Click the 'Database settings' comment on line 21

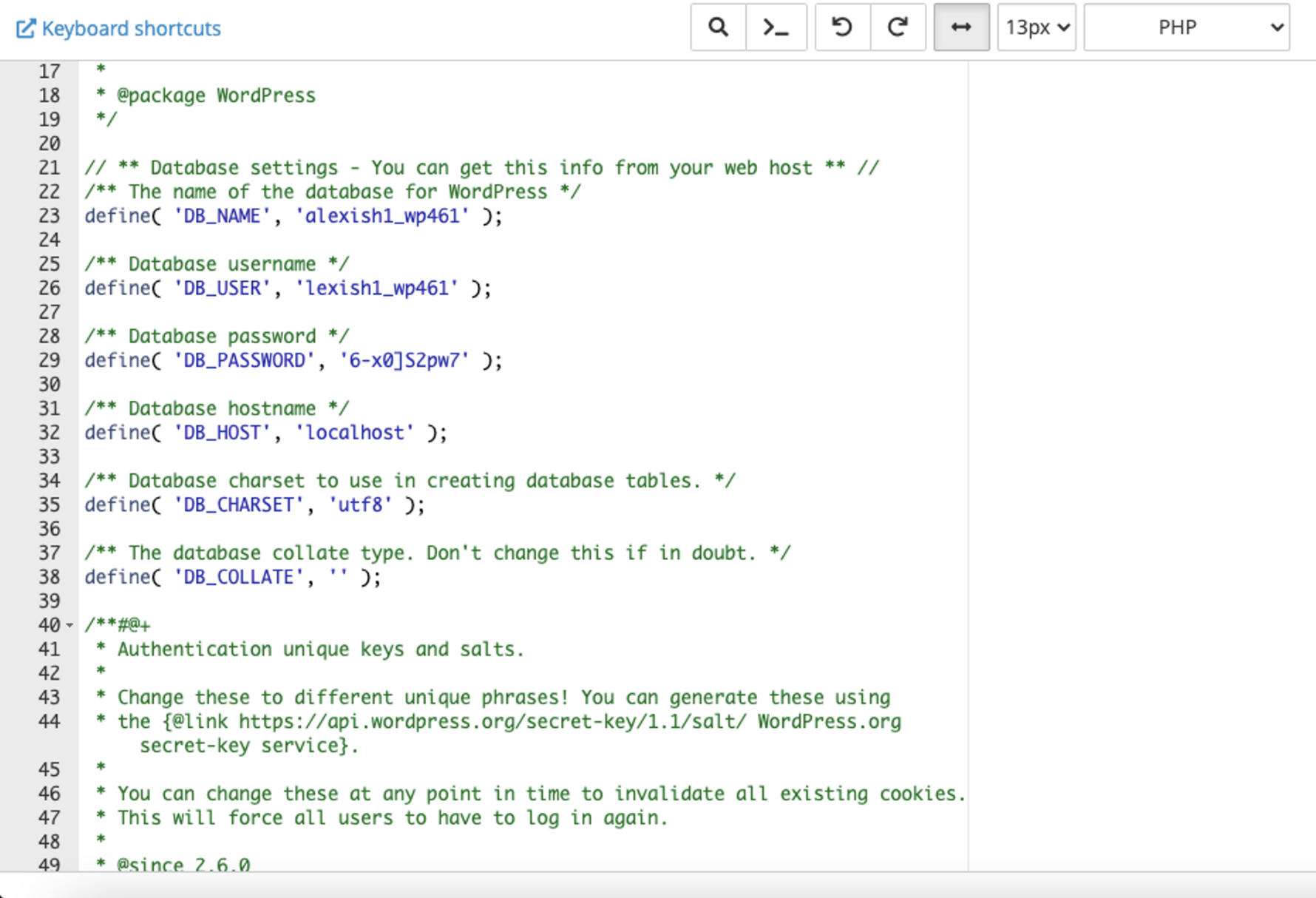[481, 168]
